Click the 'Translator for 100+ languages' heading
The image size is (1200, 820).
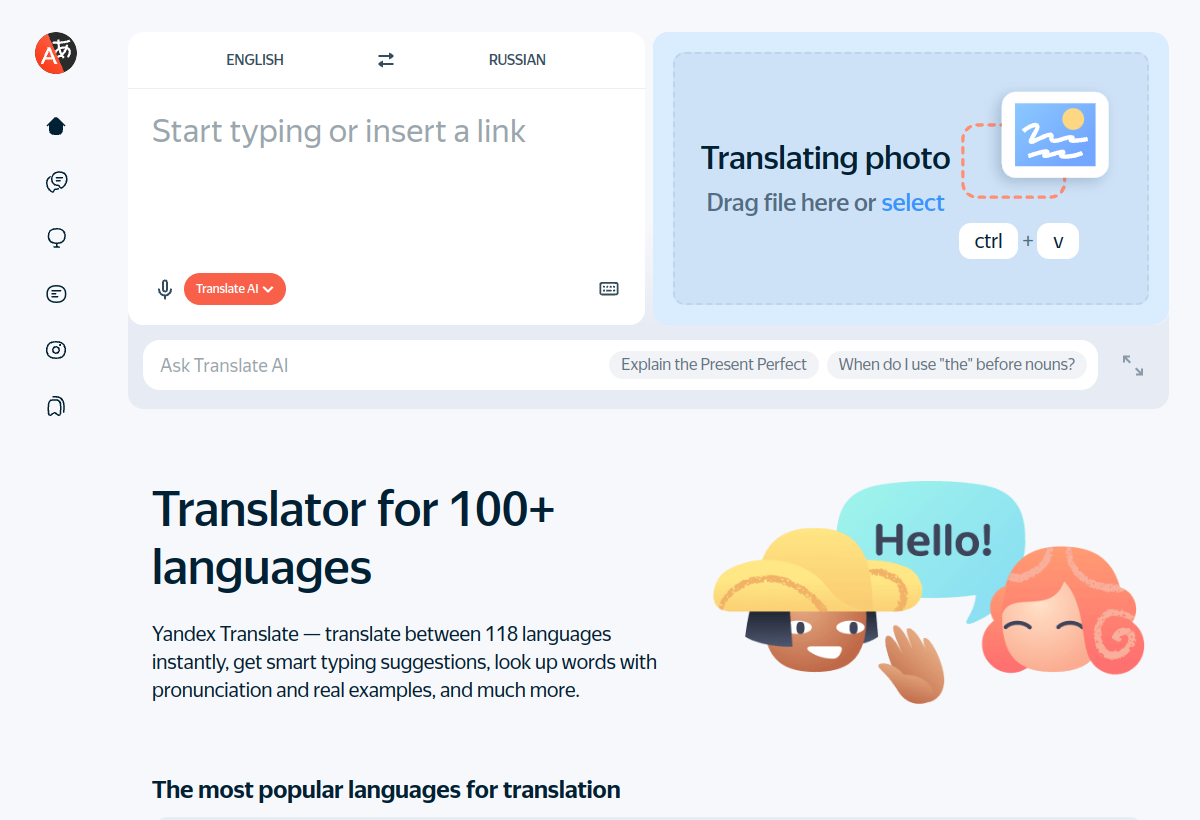point(353,538)
